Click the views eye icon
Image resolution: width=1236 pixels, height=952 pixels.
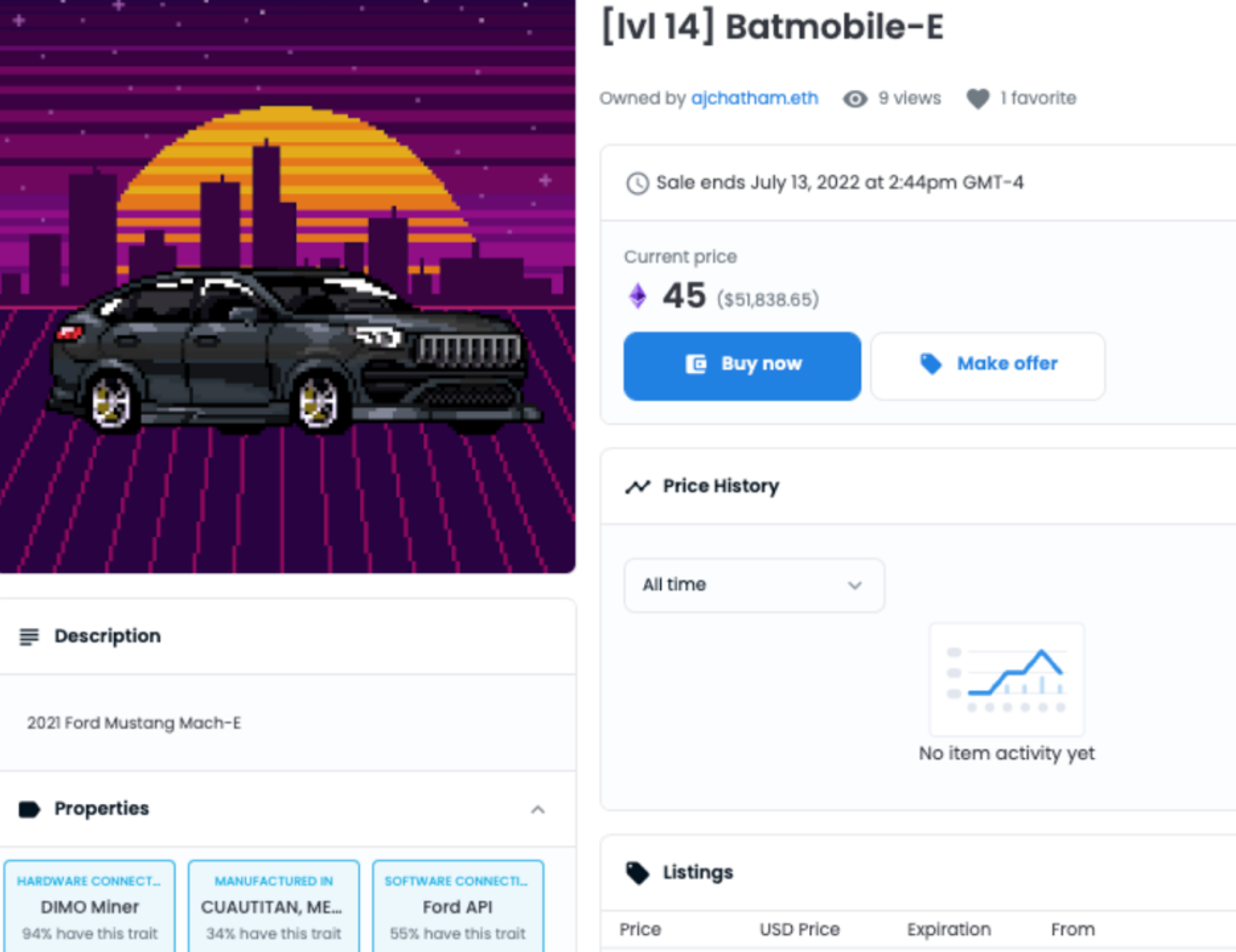[855, 98]
